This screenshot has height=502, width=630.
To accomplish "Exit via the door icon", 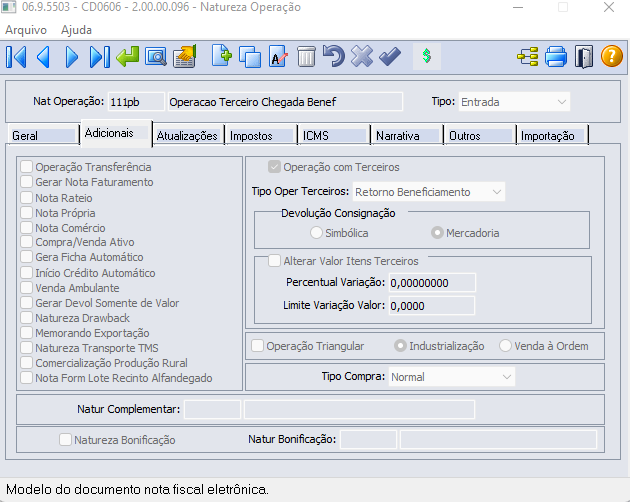I will (584, 57).
